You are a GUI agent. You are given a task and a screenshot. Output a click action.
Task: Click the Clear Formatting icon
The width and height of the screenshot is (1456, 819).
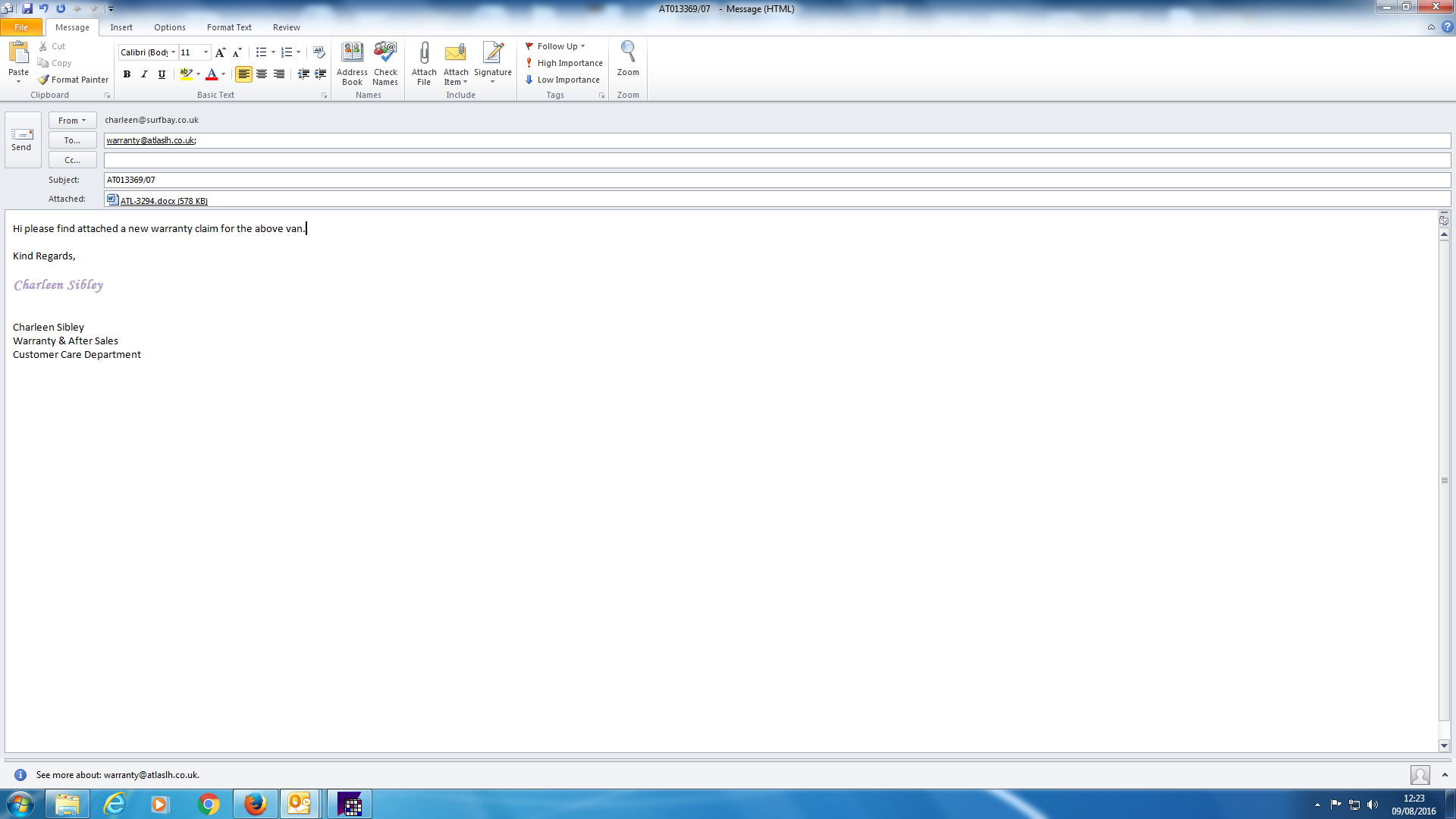(319, 52)
